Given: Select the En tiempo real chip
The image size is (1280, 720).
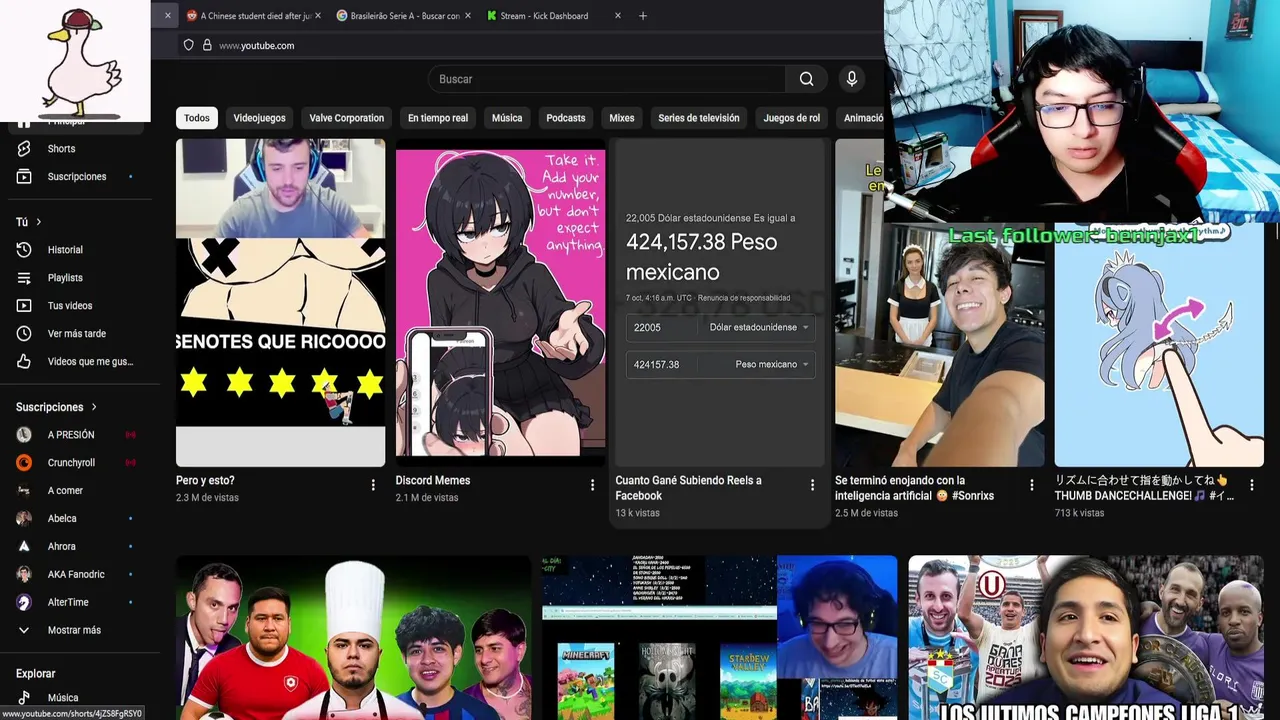Looking at the screenshot, I should [x=437, y=118].
